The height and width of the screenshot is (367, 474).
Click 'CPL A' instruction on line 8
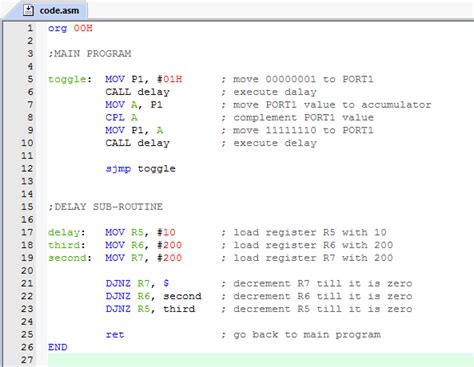click(121, 118)
